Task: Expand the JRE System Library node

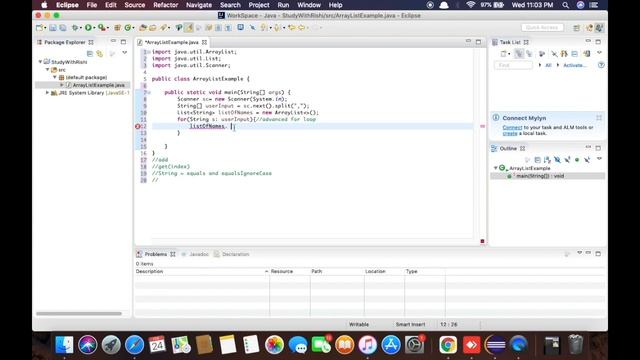Action: (x=47, y=93)
